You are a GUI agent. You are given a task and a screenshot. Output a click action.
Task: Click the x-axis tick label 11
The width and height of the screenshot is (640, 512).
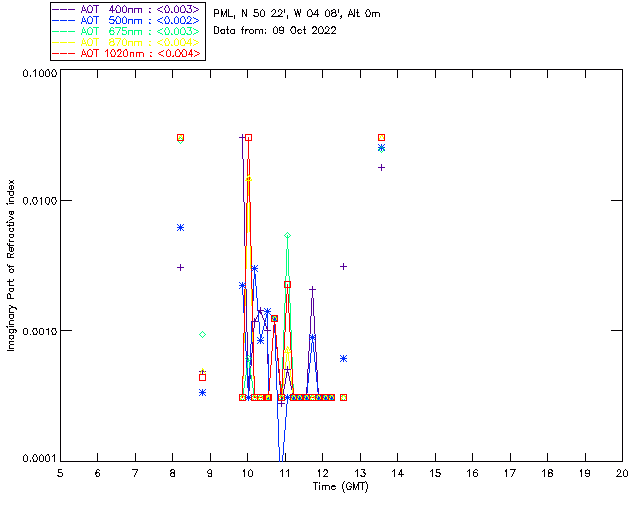coord(285,473)
